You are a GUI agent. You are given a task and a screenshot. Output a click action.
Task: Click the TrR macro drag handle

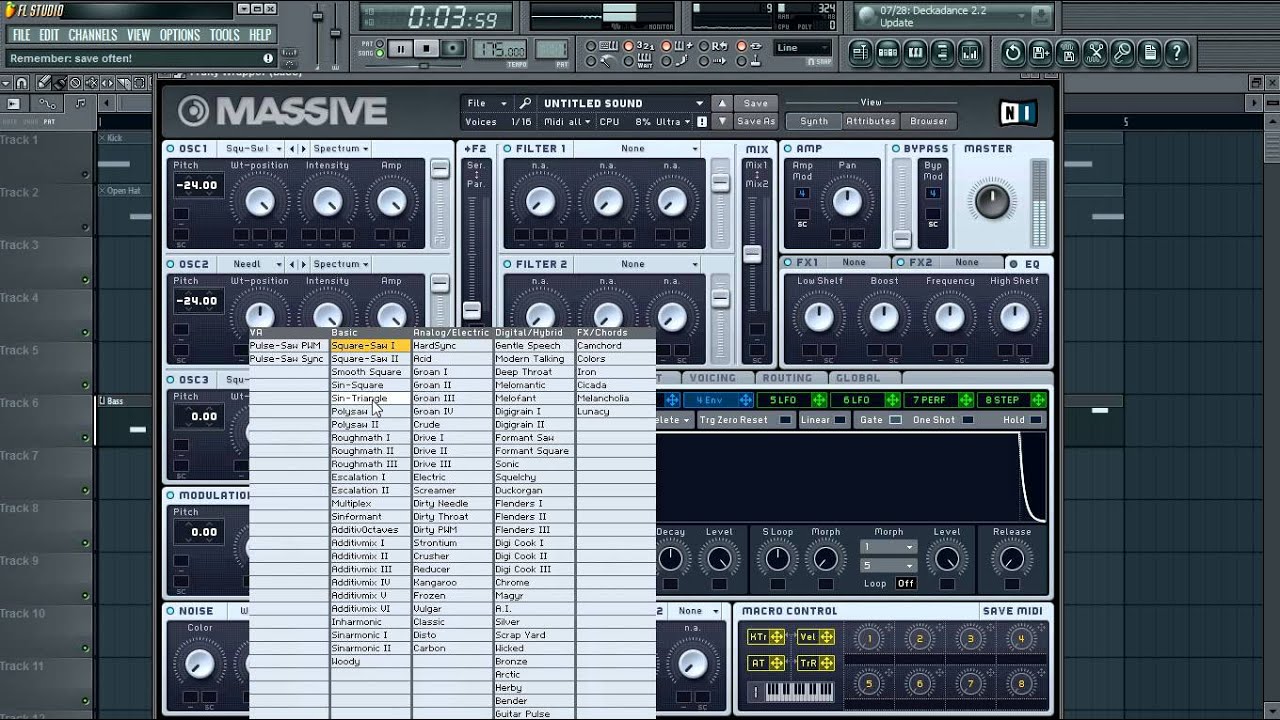tap(828, 663)
